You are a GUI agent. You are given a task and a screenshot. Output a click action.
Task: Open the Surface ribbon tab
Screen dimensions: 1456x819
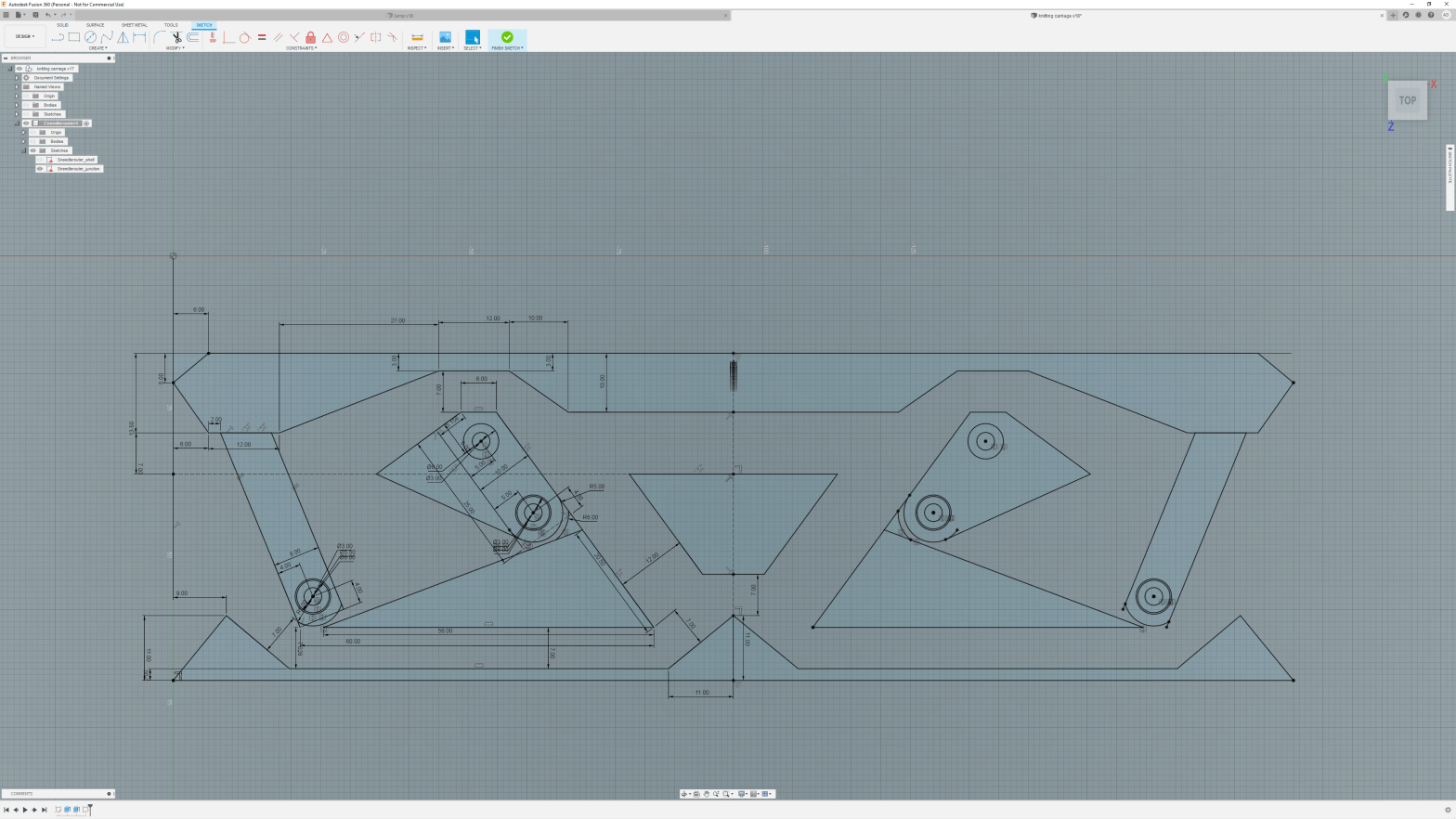(95, 25)
